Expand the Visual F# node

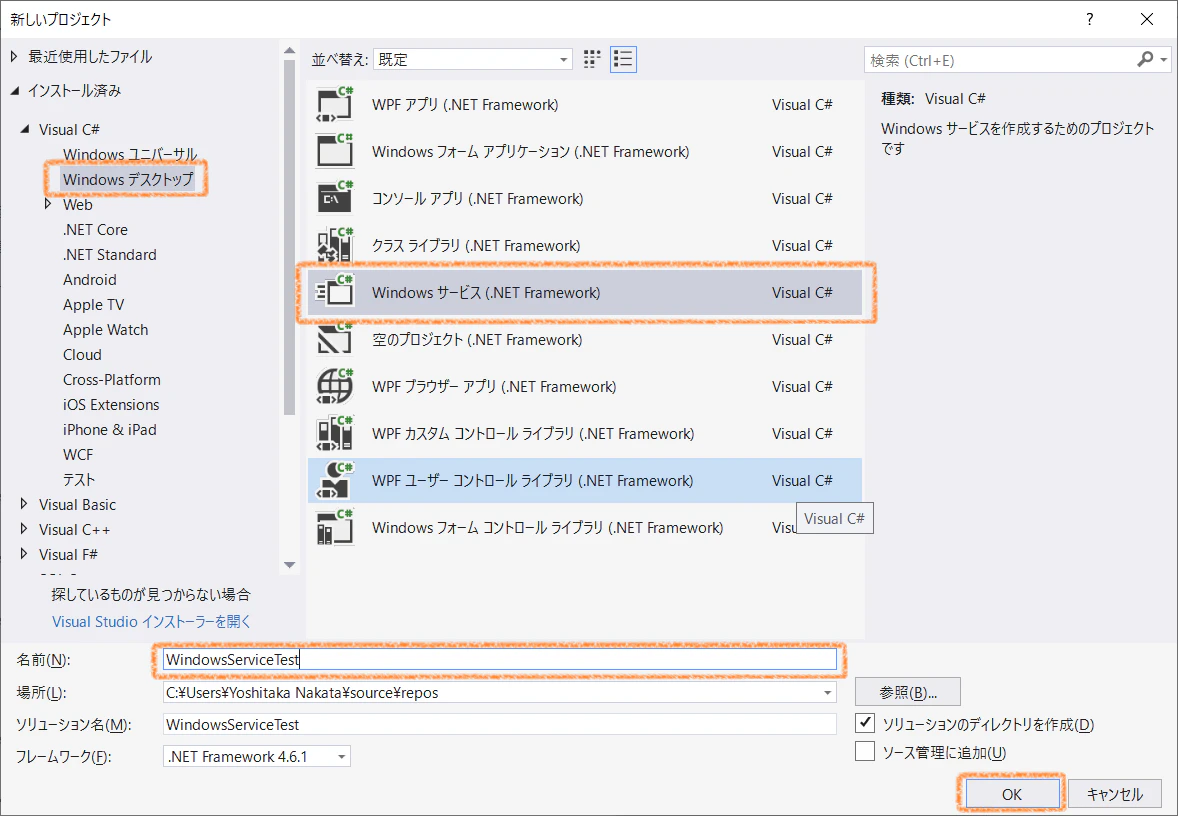coord(24,554)
